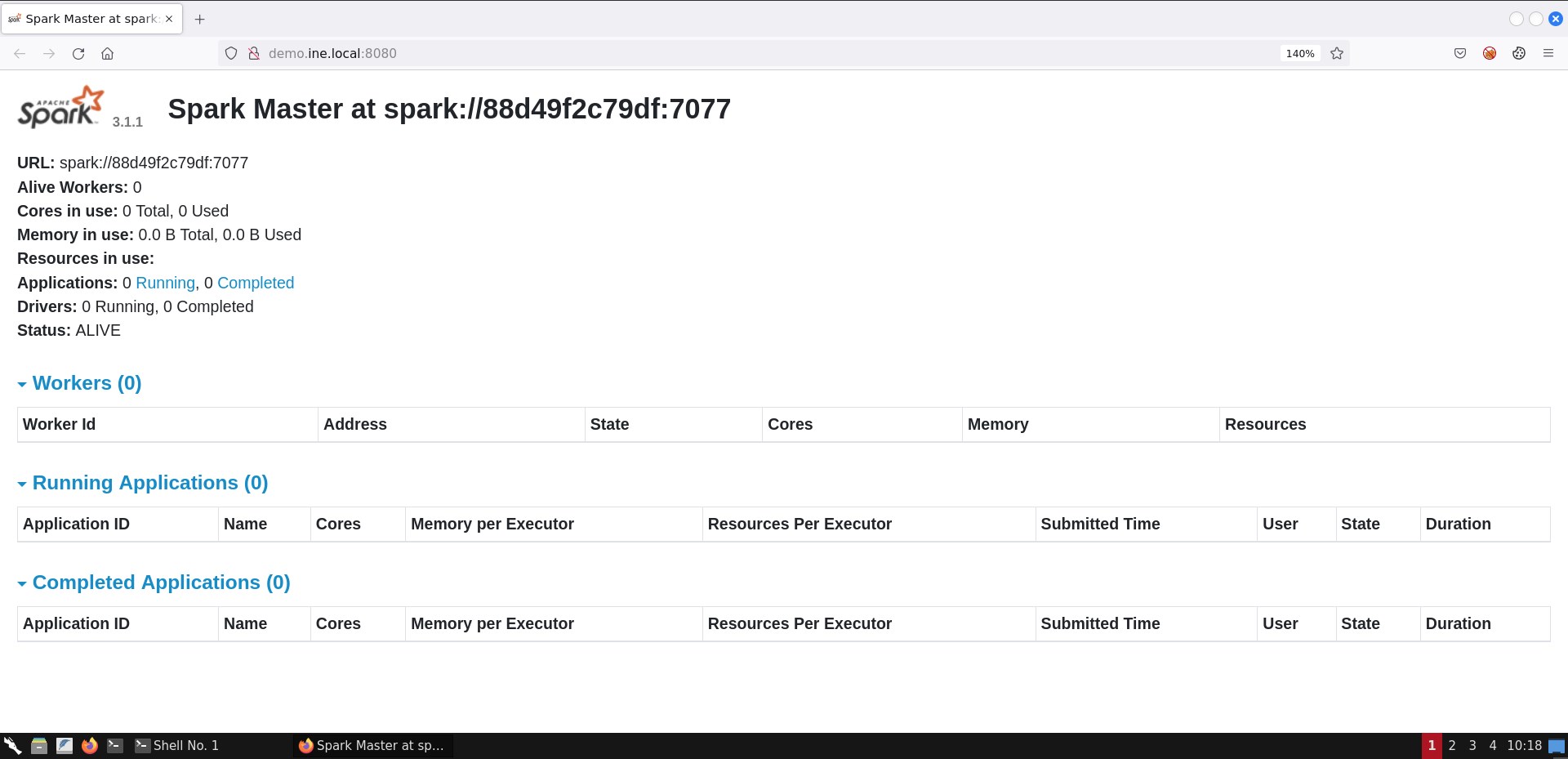Switch to workspace 2

[1452, 745]
